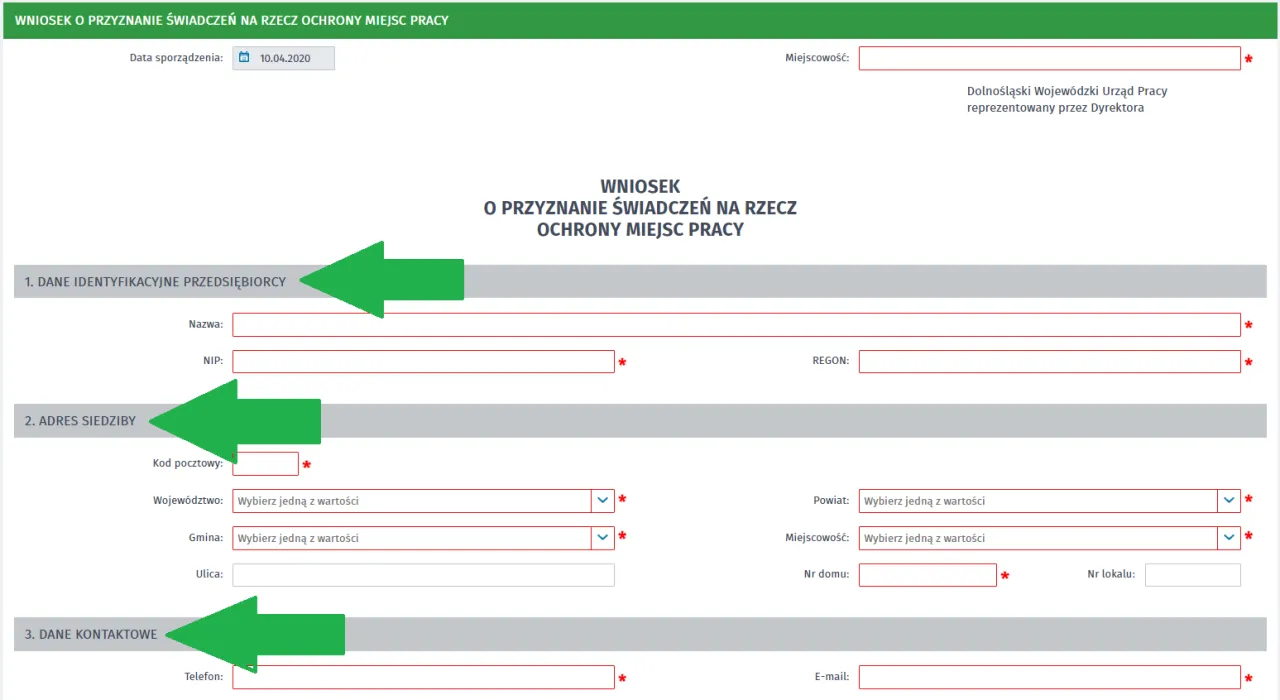Click the centered WNIOSEK heading
This screenshot has height=700, width=1280.
click(x=640, y=208)
